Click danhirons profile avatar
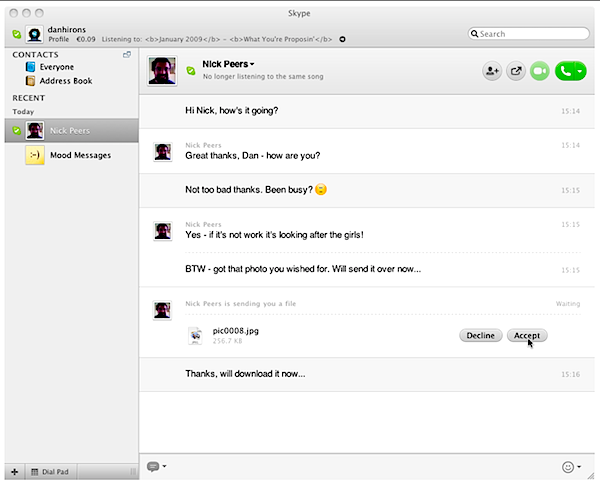The height and width of the screenshot is (486, 600). pos(34,34)
